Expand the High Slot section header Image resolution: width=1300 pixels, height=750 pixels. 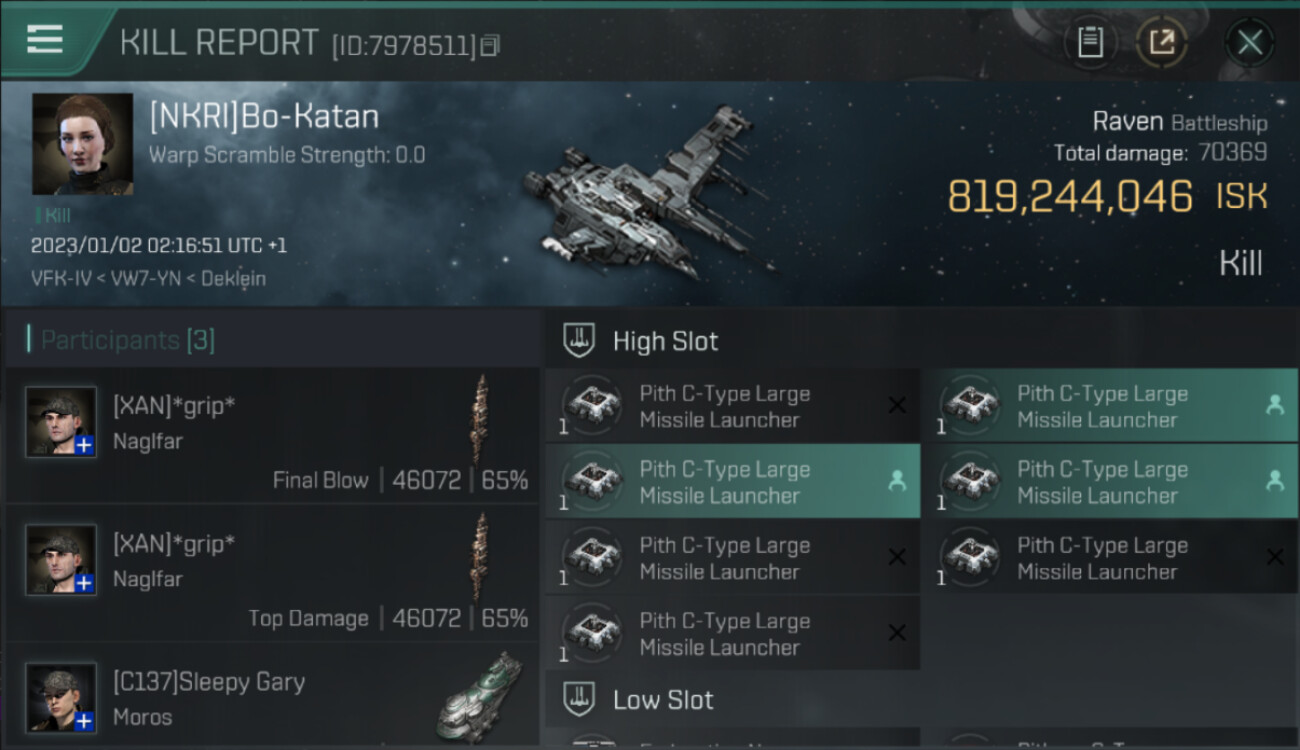coord(665,341)
